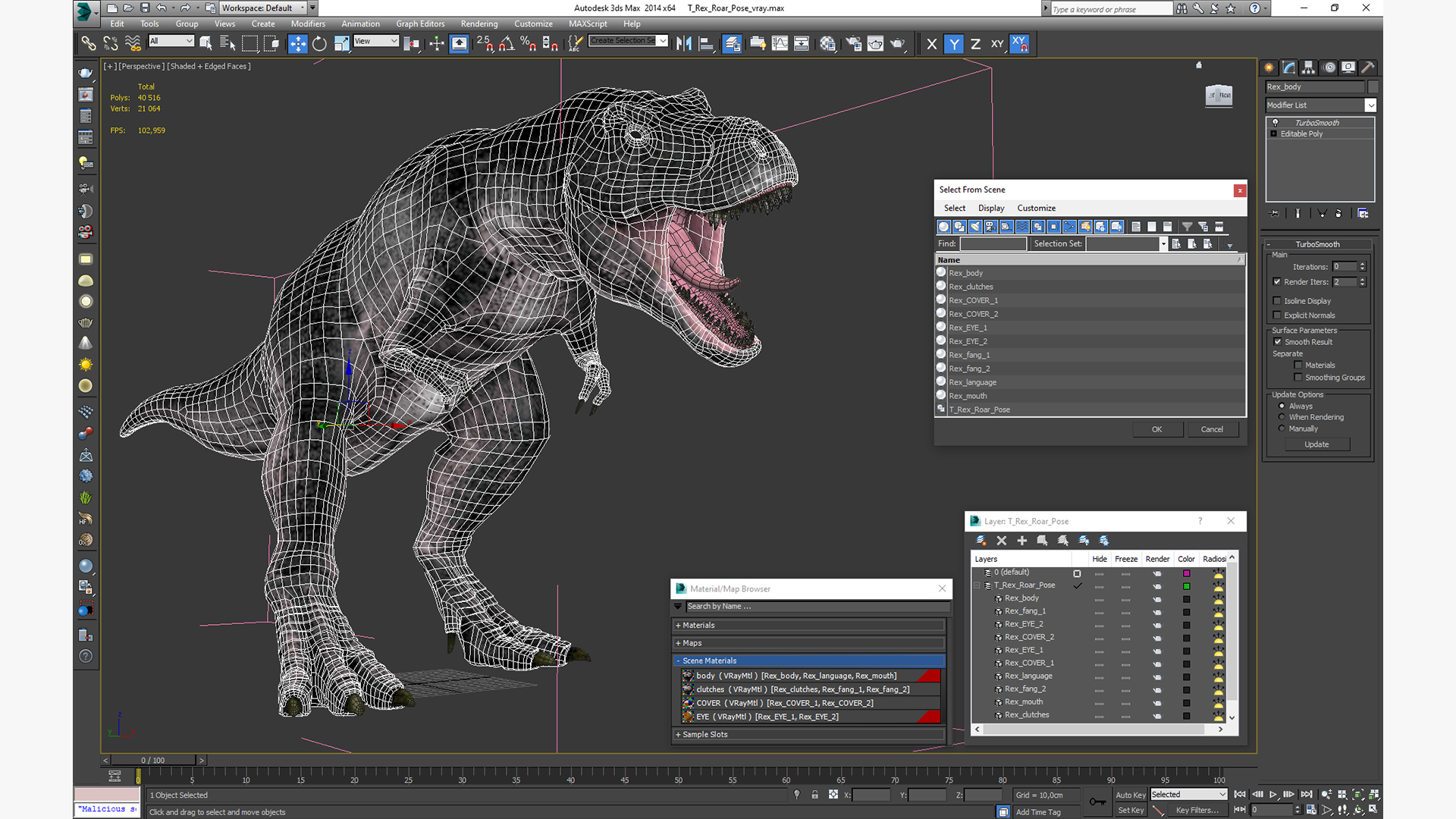The height and width of the screenshot is (819, 1456).
Task: Click the Find field in Select From Scene
Action: click(993, 244)
